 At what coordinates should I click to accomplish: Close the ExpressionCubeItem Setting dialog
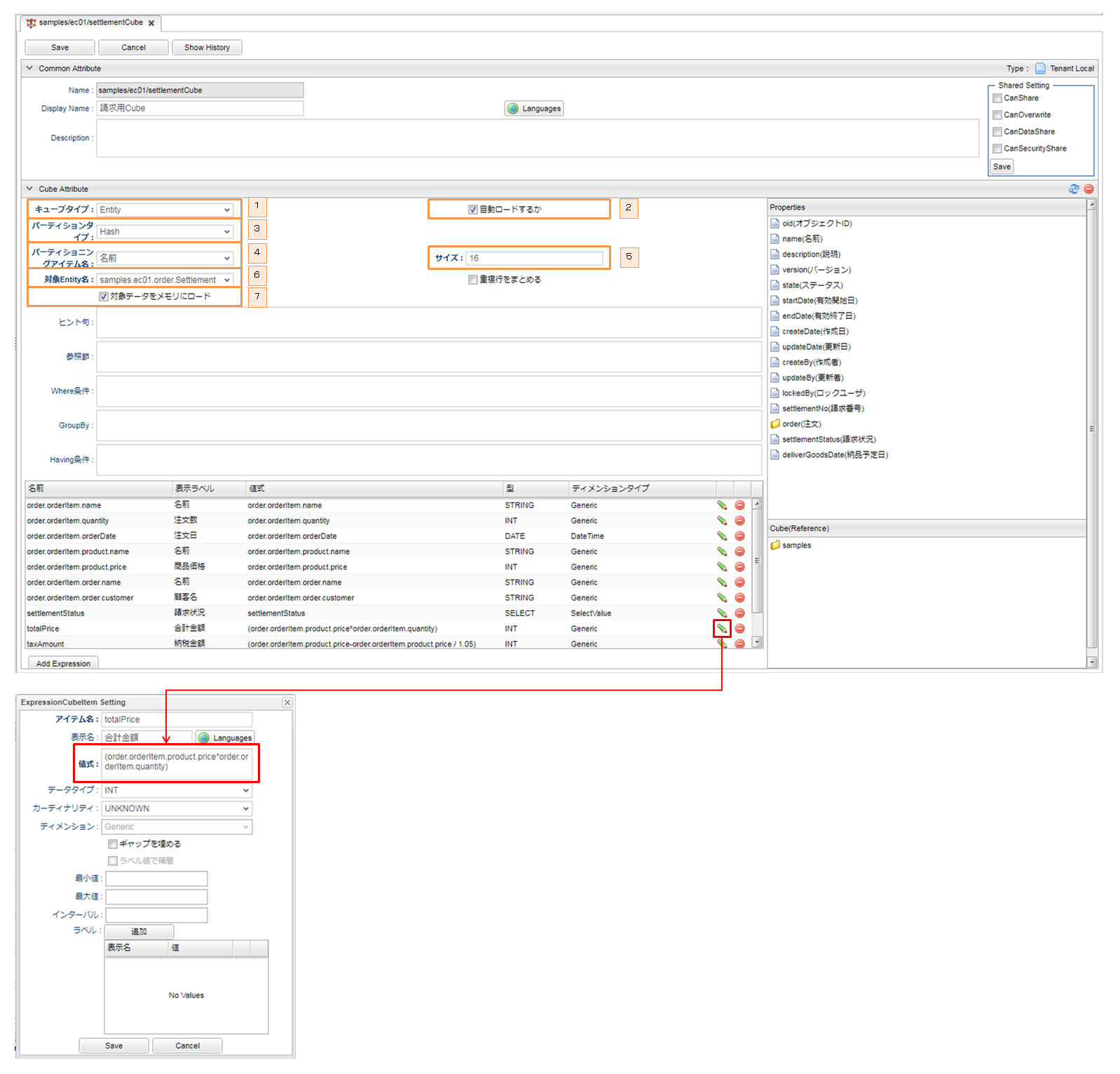point(287,702)
